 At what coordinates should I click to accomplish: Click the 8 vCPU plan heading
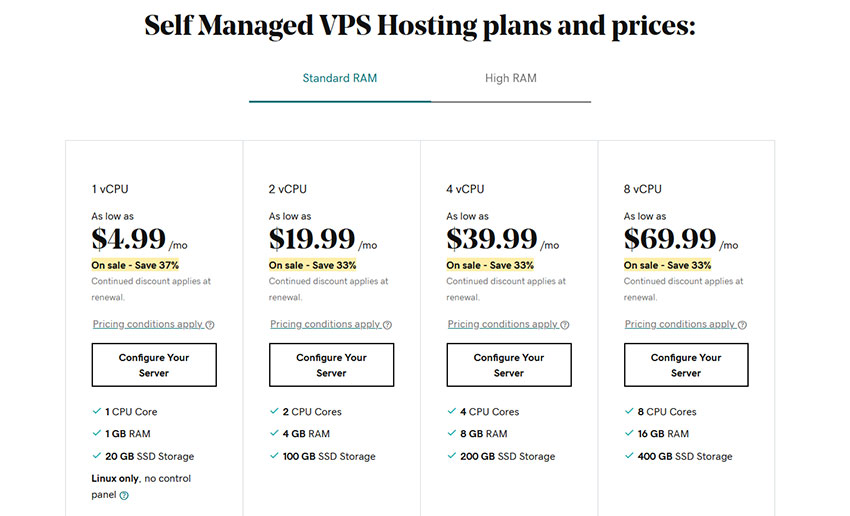pyautogui.click(x=643, y=189)
